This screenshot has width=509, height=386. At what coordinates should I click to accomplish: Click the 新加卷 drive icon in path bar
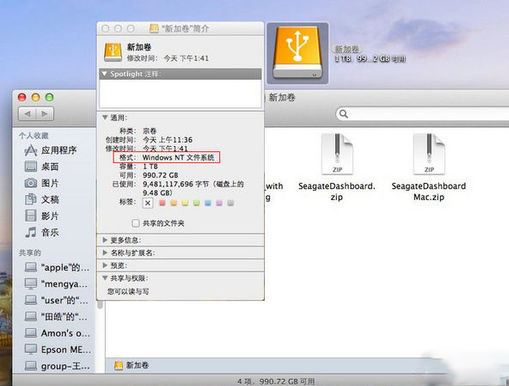point(118,366)
